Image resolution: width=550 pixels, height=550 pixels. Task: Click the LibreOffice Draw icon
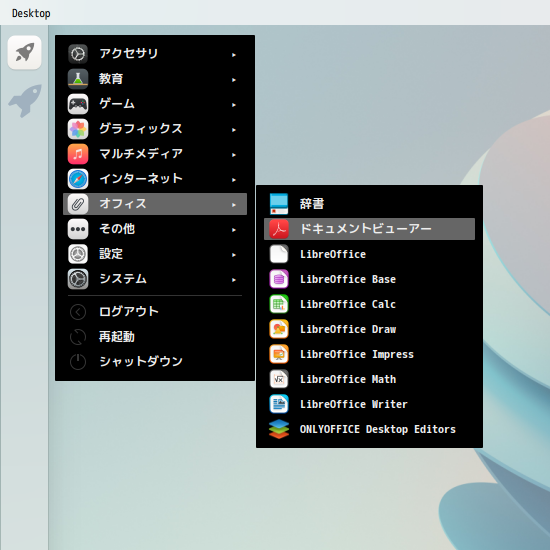279,329
